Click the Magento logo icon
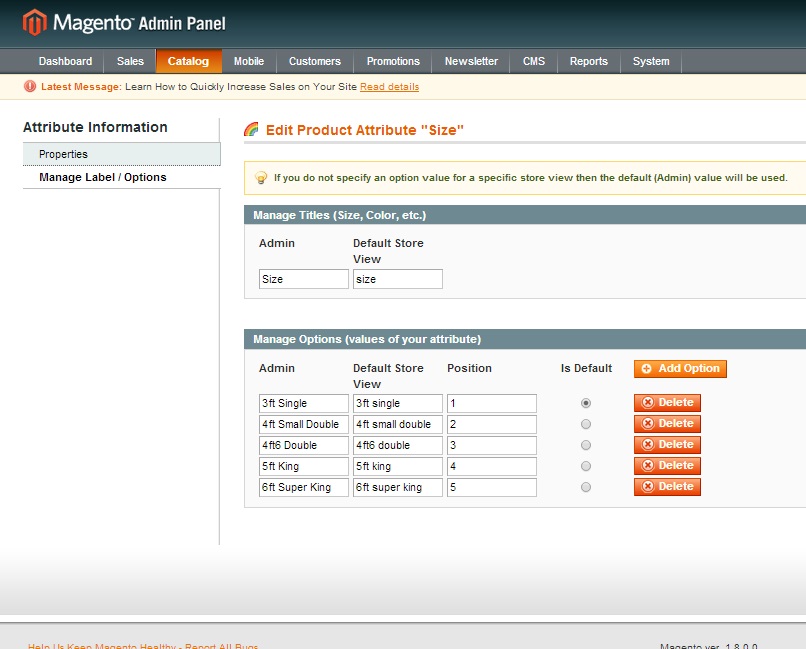Screen dimensions: 806x649 35,23
